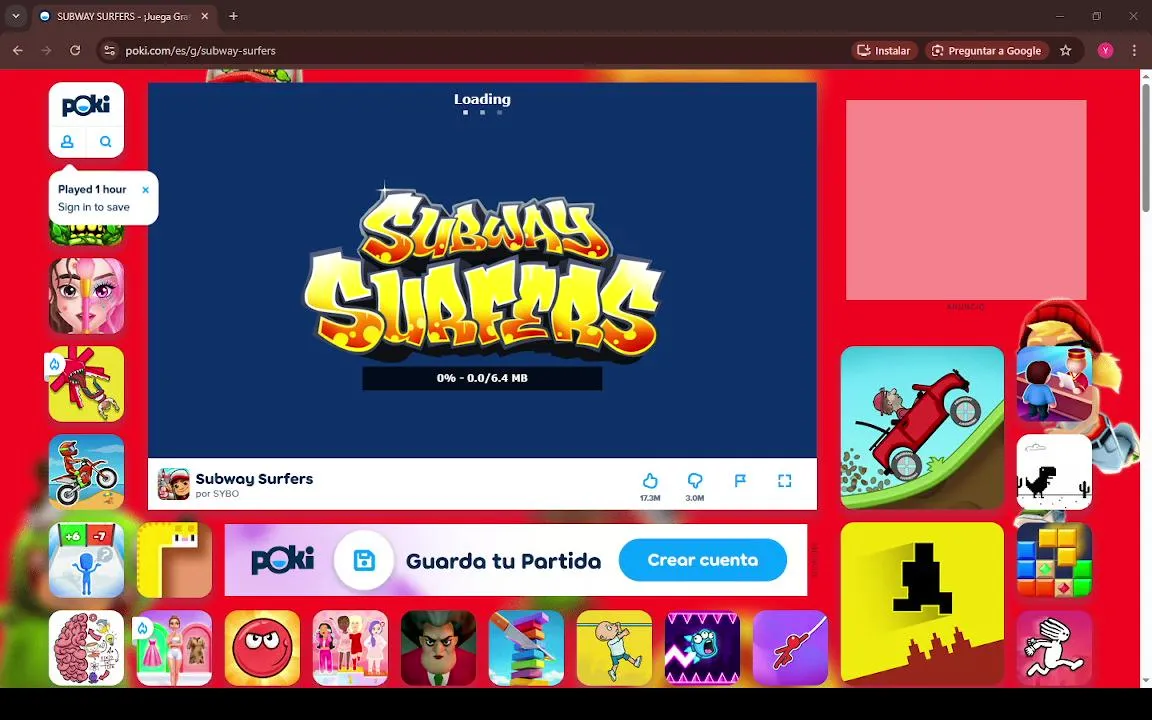Dismiss the 'Played 1 hour' tooltip

click(x=145, y=190)
